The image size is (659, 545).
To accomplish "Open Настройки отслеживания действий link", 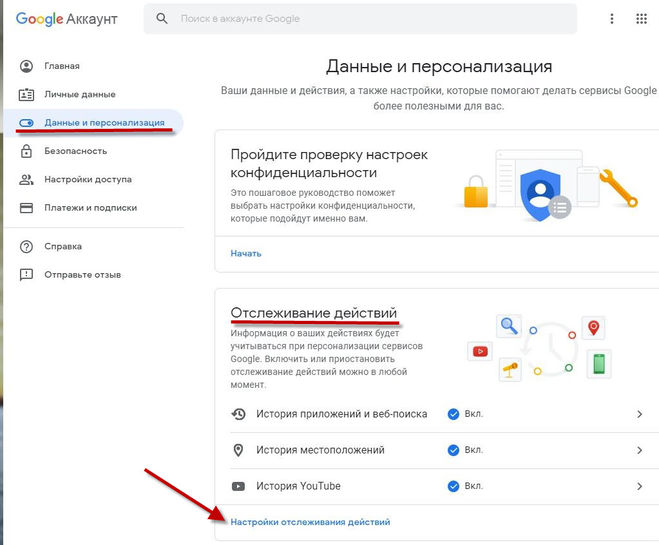I will pyautogui.click(x=310, y=522).
